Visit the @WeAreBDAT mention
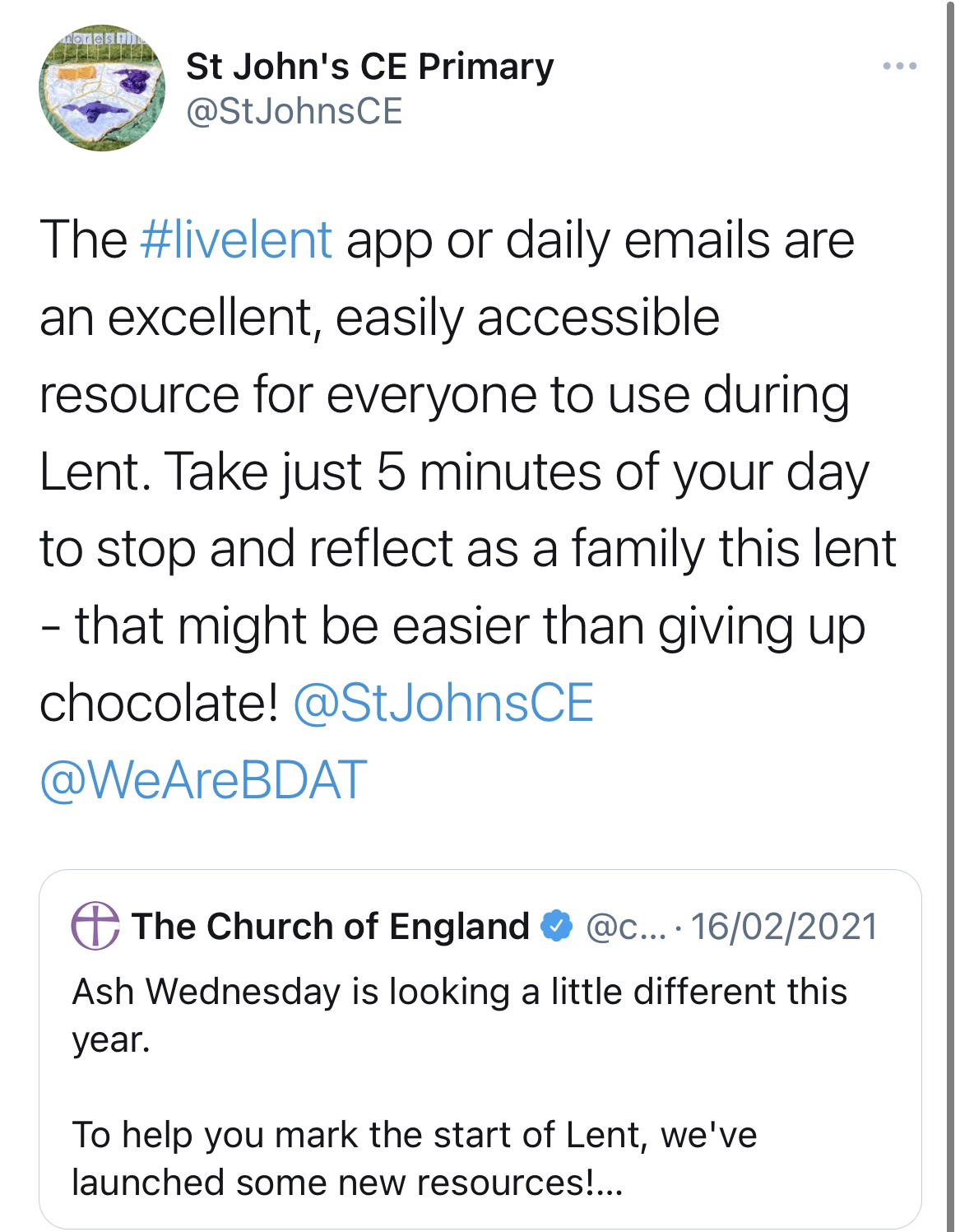The image size is (960, 1232). click(x=203, y=779)
